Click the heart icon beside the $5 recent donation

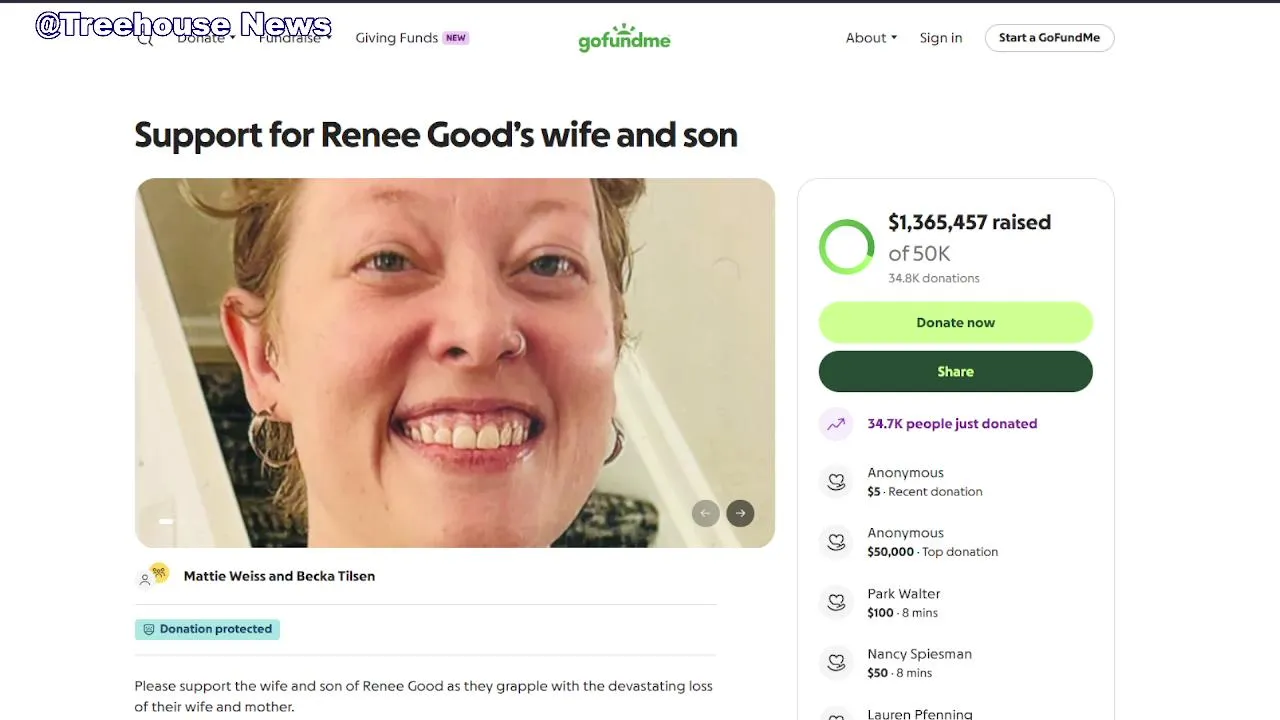click(x=835, y=482)
